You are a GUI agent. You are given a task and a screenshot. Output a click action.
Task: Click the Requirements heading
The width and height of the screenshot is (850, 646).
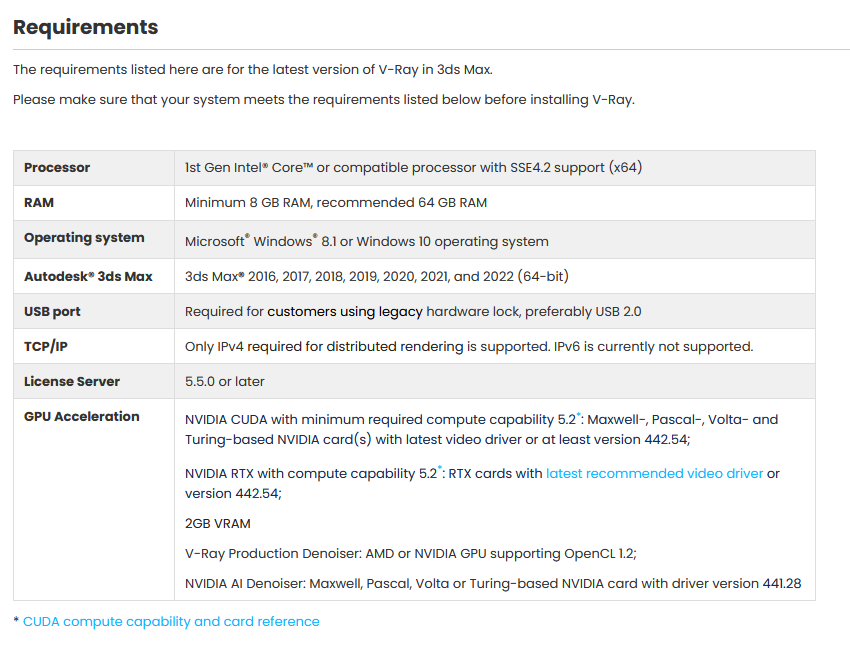pyautogui.click(x=86, y=27)
